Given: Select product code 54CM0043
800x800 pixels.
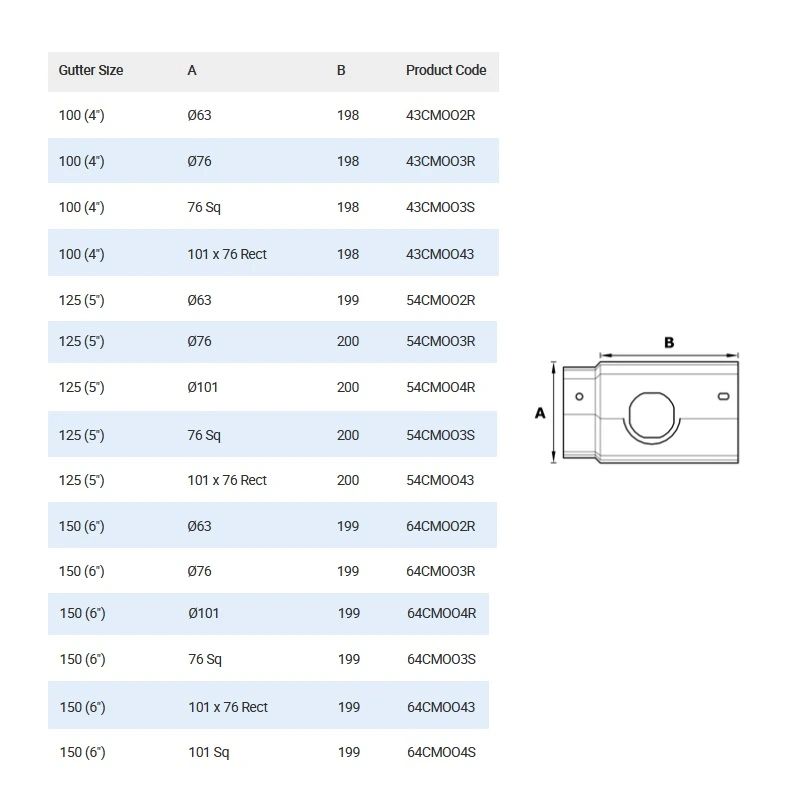Looking at the screenshot, I should pyautogui.click(x=440, y=480).
